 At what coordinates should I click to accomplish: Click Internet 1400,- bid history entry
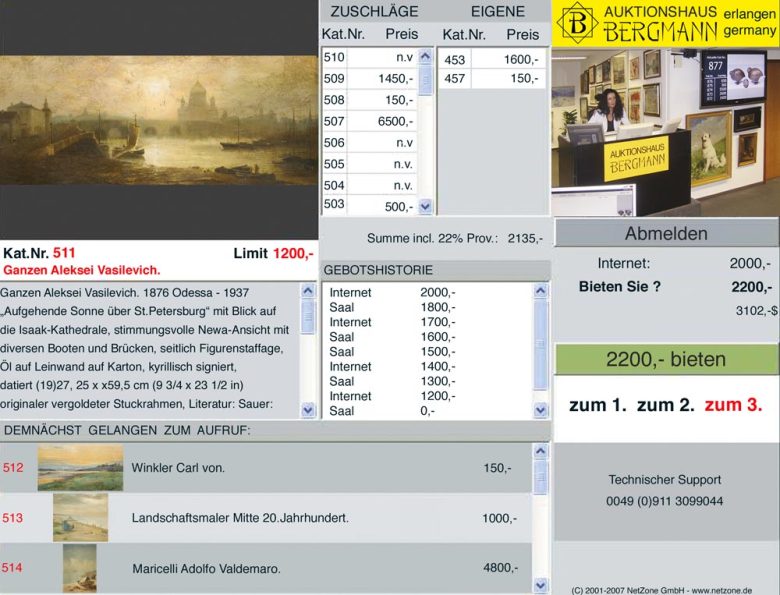[x=392, y=367]
